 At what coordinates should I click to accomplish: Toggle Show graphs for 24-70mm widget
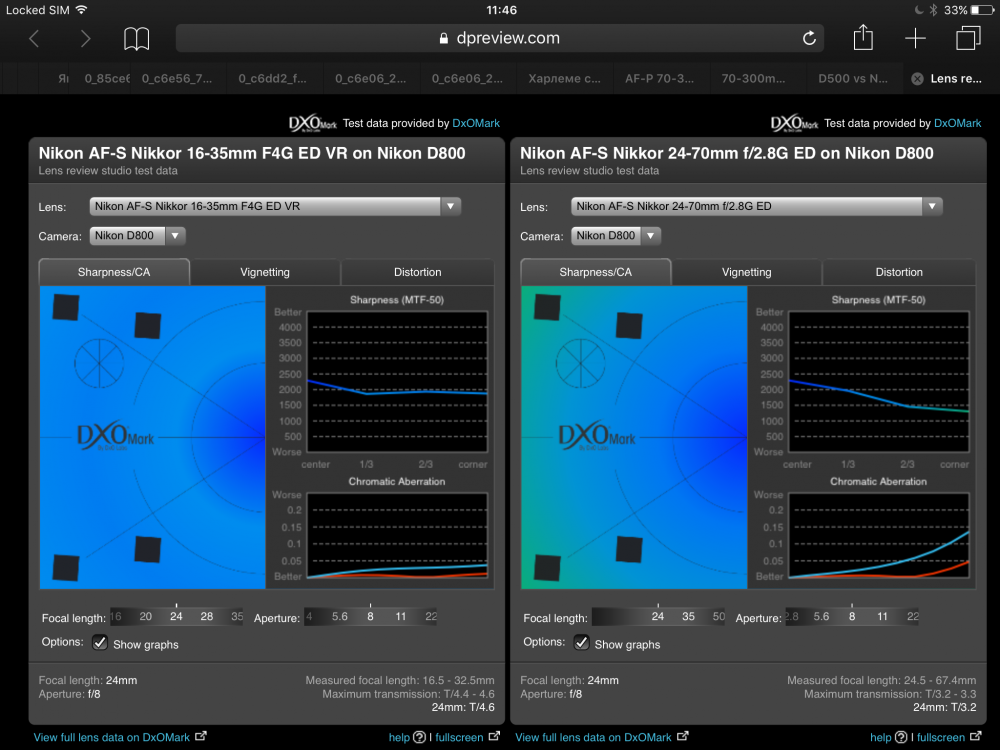coord(581,643)
